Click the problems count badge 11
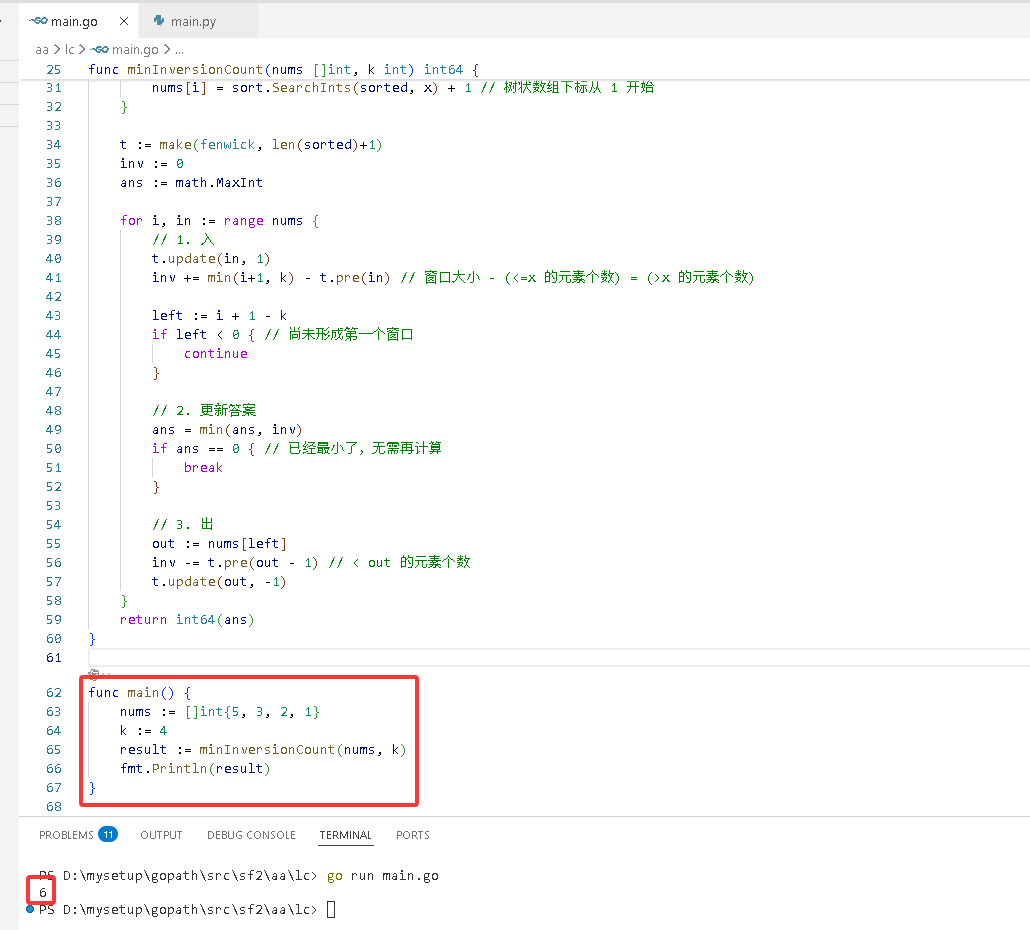Image resolution: width=1030 pixels, height=930 pixels. click(x=108, y=834)
